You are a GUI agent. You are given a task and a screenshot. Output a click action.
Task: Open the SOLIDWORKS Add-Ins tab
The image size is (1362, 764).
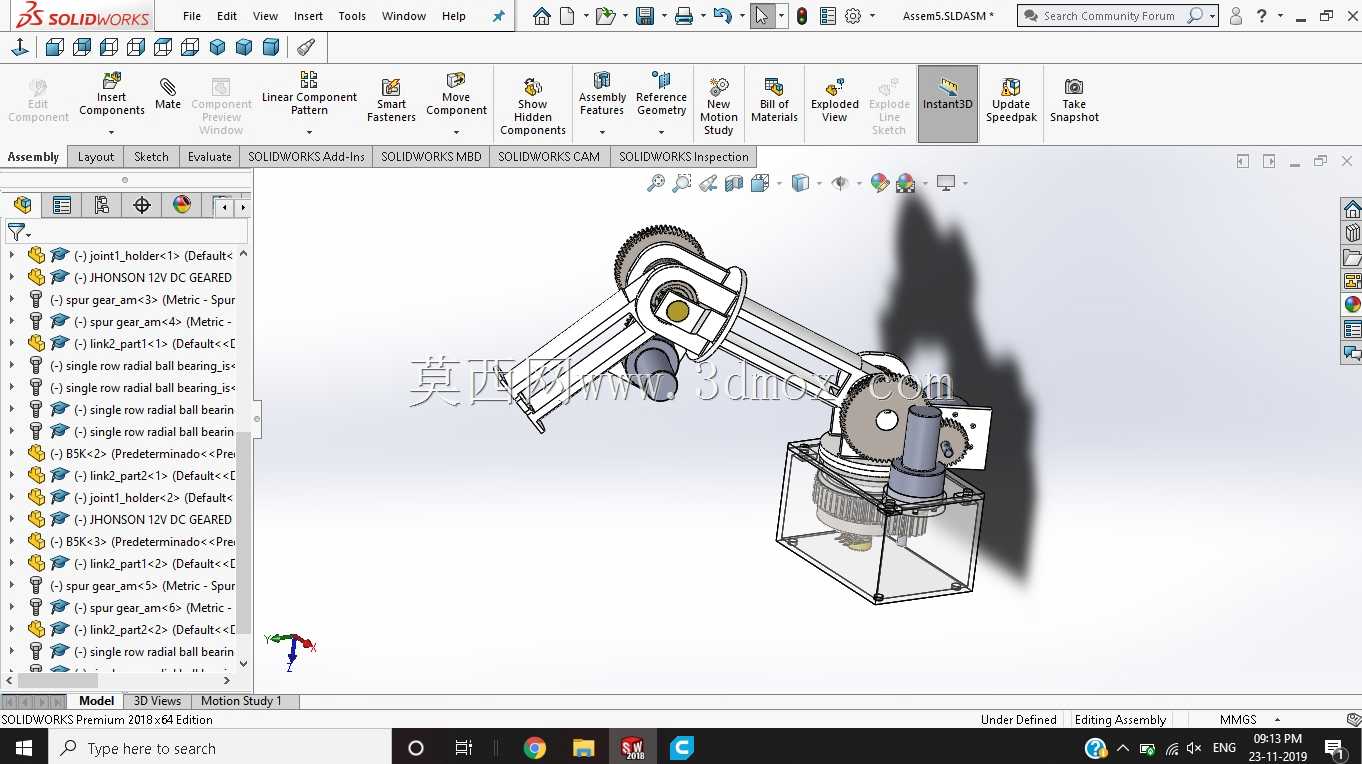tap(306, 156)
